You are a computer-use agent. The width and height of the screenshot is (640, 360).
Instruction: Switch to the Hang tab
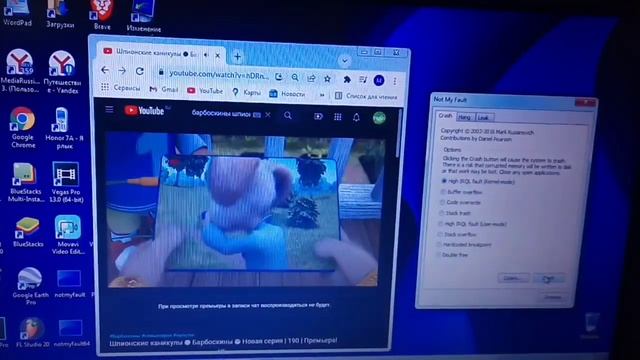(x=464, y=117)
